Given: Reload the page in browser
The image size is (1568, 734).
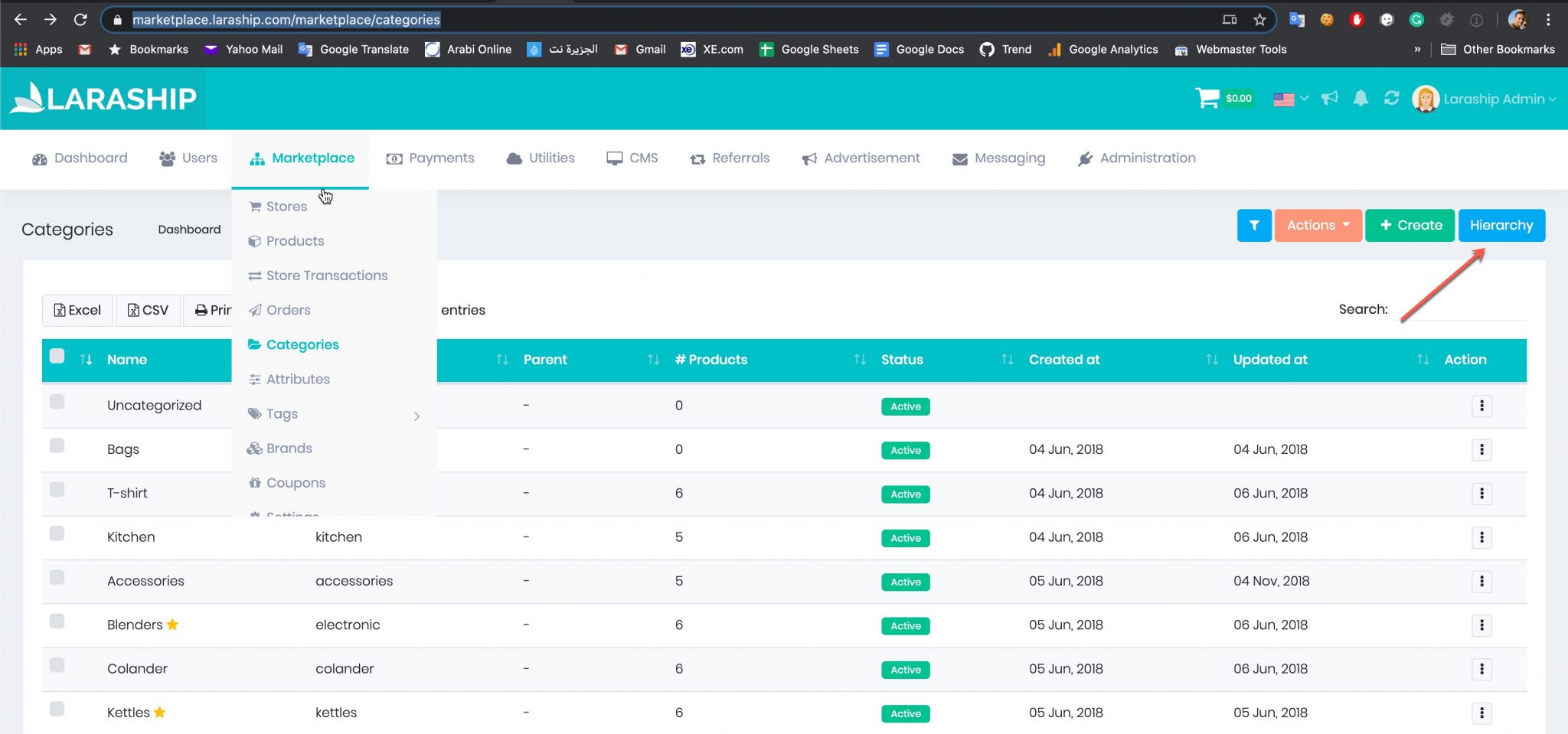Looking at the screenshot, I should point(80,20).
